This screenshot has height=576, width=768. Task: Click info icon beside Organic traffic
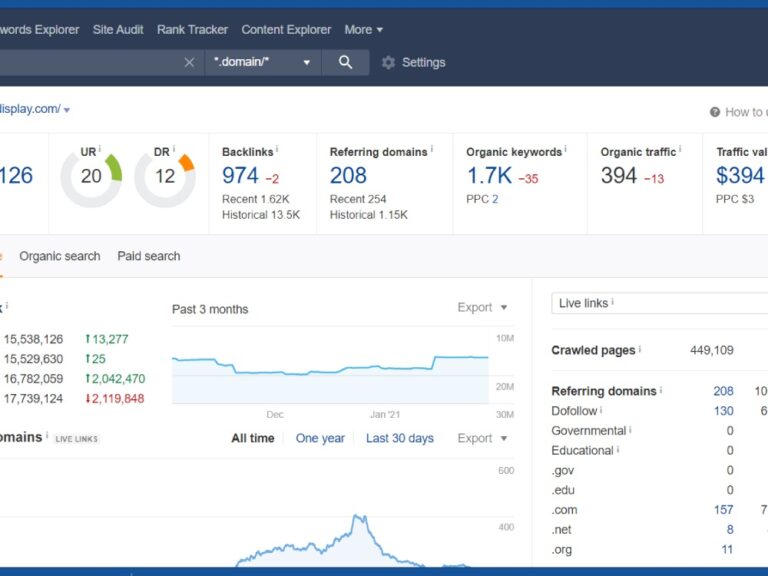[680, 148]
